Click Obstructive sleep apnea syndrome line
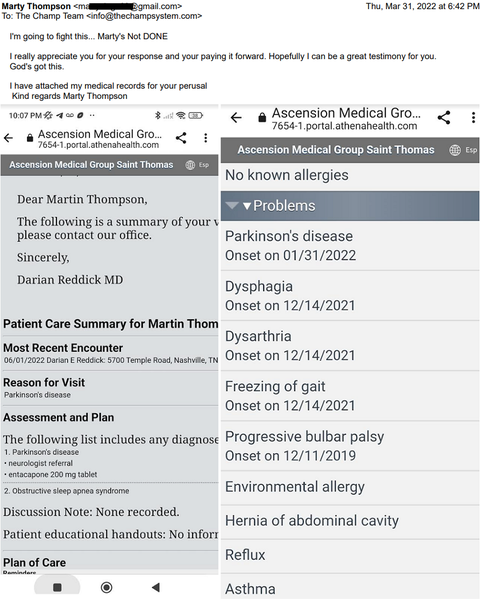Screen dimensions: 481x600 pos(67,491)
